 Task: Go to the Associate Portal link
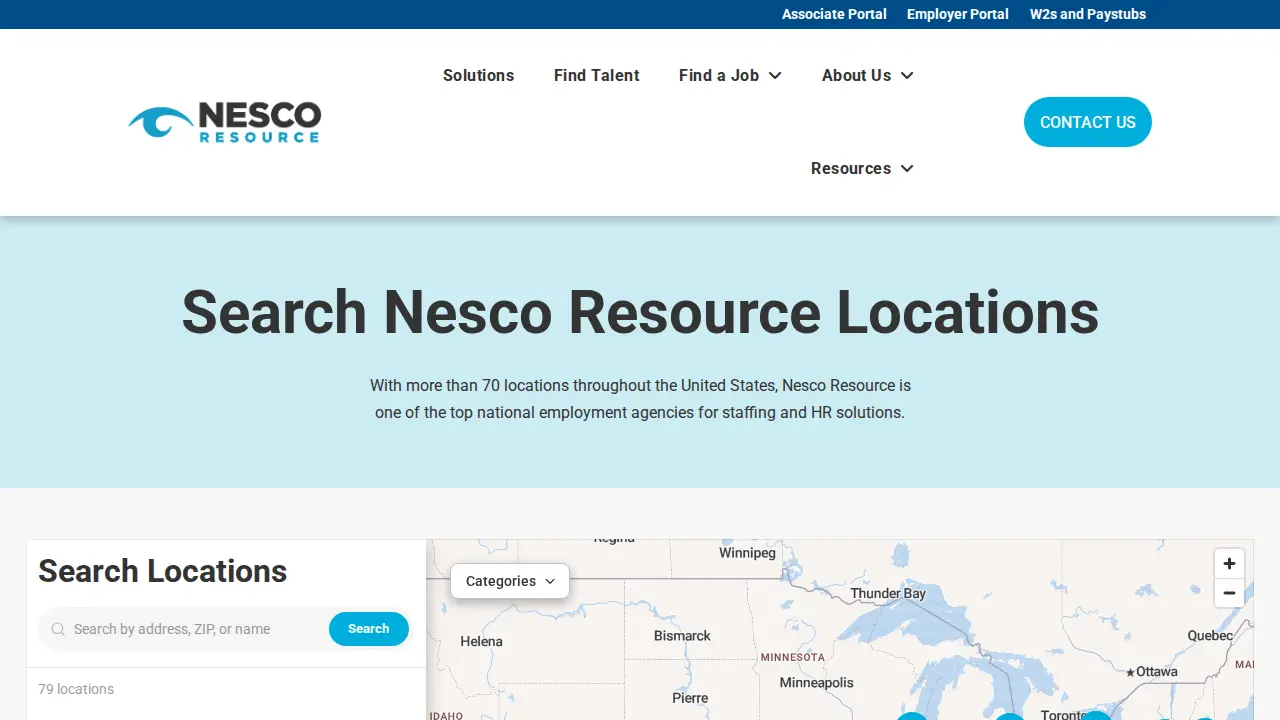click(834, 14)
